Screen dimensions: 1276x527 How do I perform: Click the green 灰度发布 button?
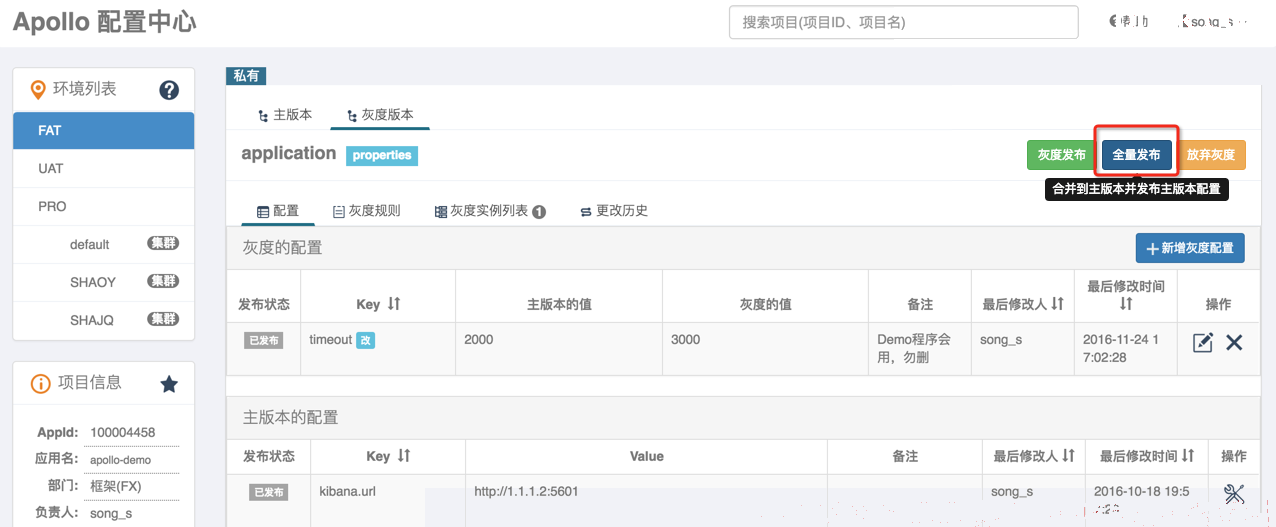point(1061,155)
